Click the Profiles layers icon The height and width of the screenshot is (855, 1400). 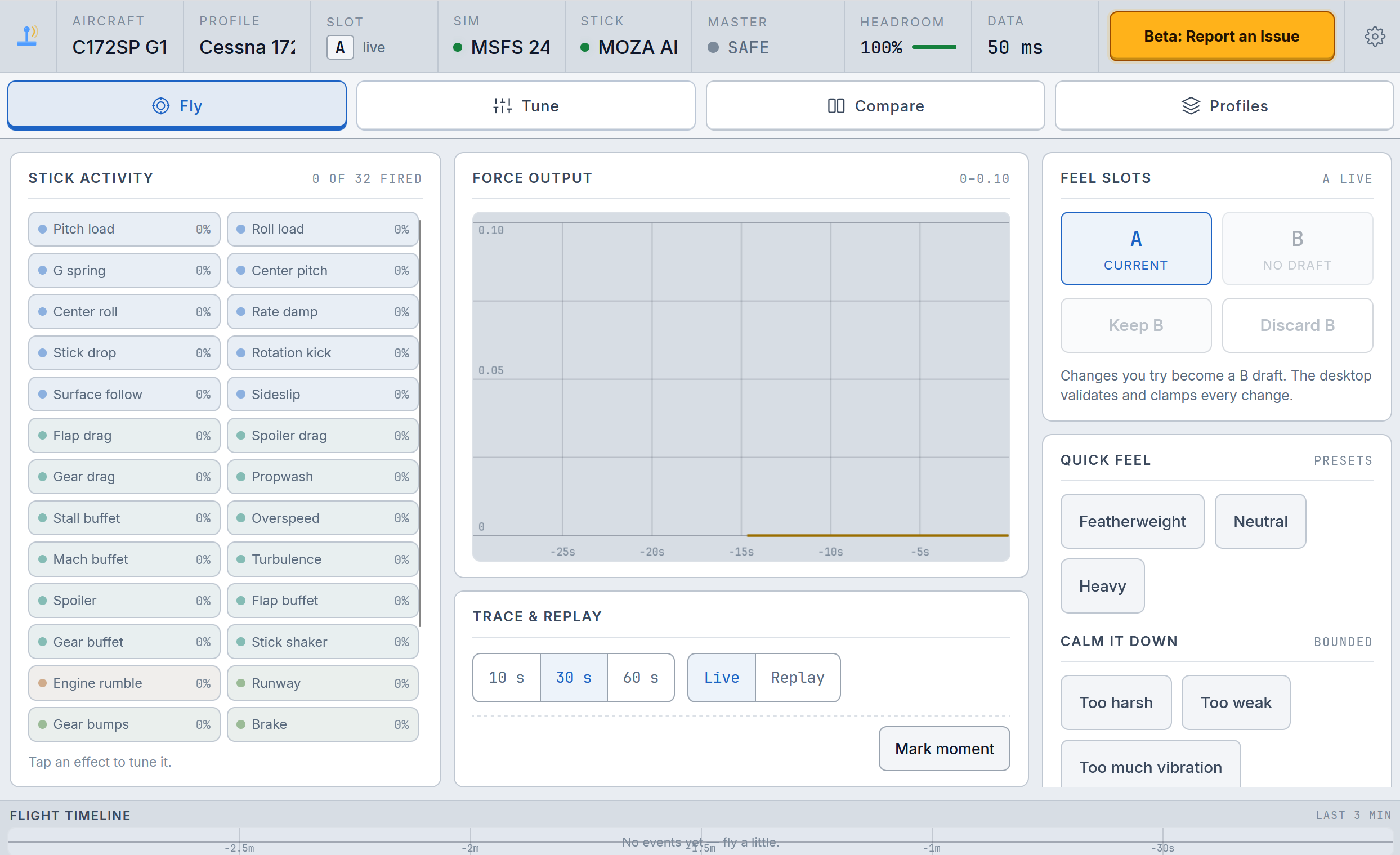tap(1191, 106)
